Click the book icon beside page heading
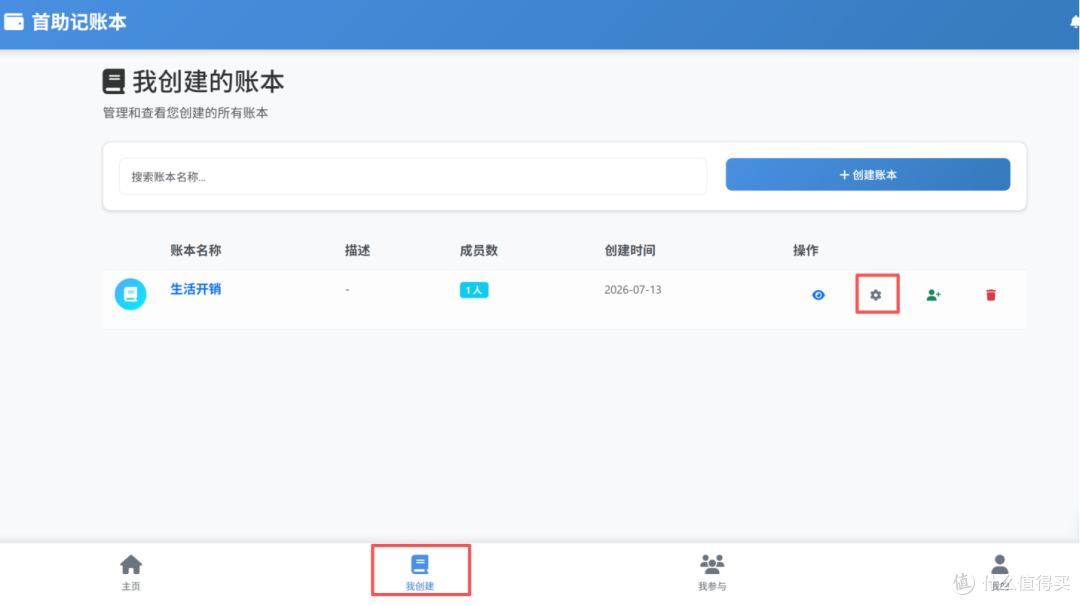Image resolution: width=1080 pixels, height=605 pixels. pos(114,81)
